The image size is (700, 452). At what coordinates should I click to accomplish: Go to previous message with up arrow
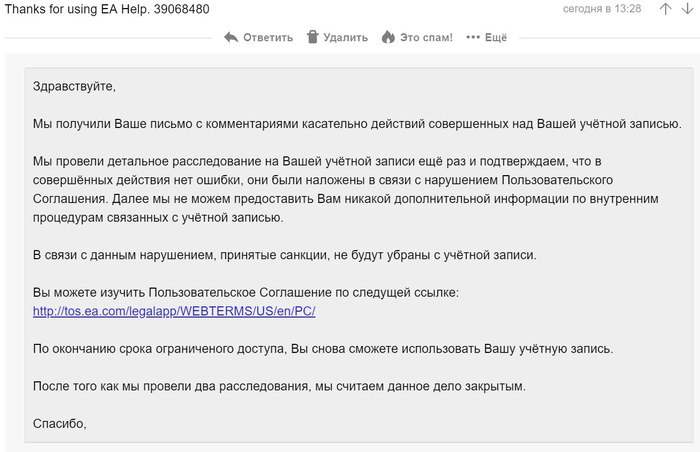tap(664, 9)
